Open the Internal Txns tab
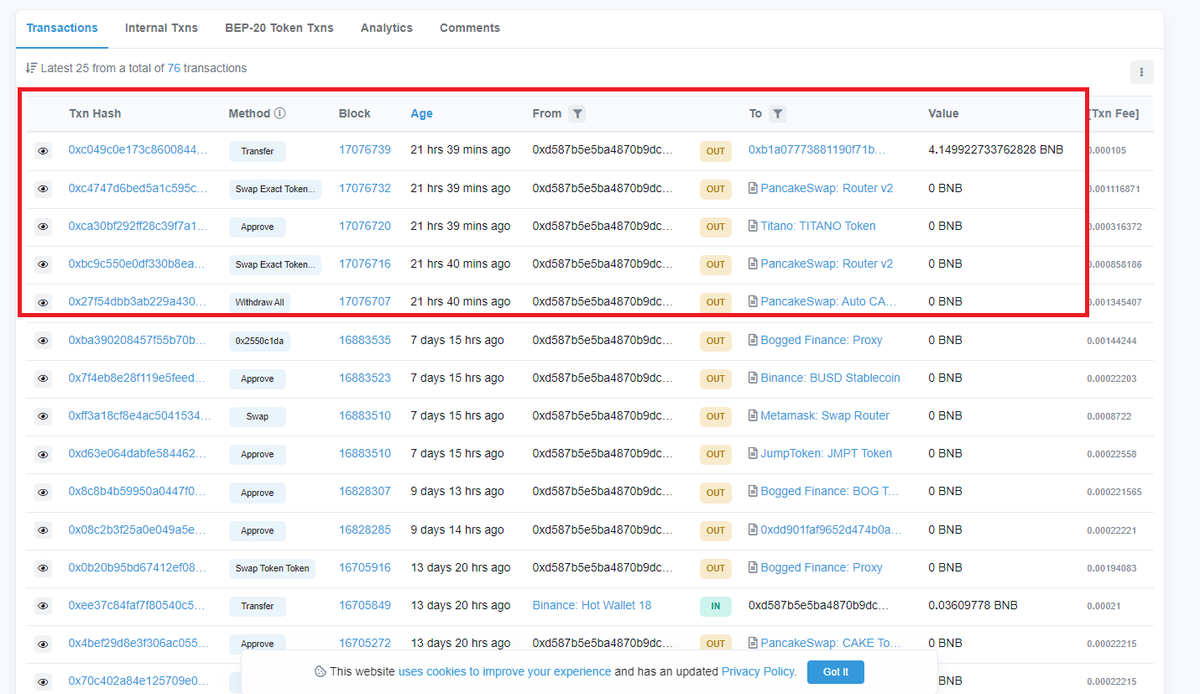Viewport: 1200px width, 694px height. point(161,28)
